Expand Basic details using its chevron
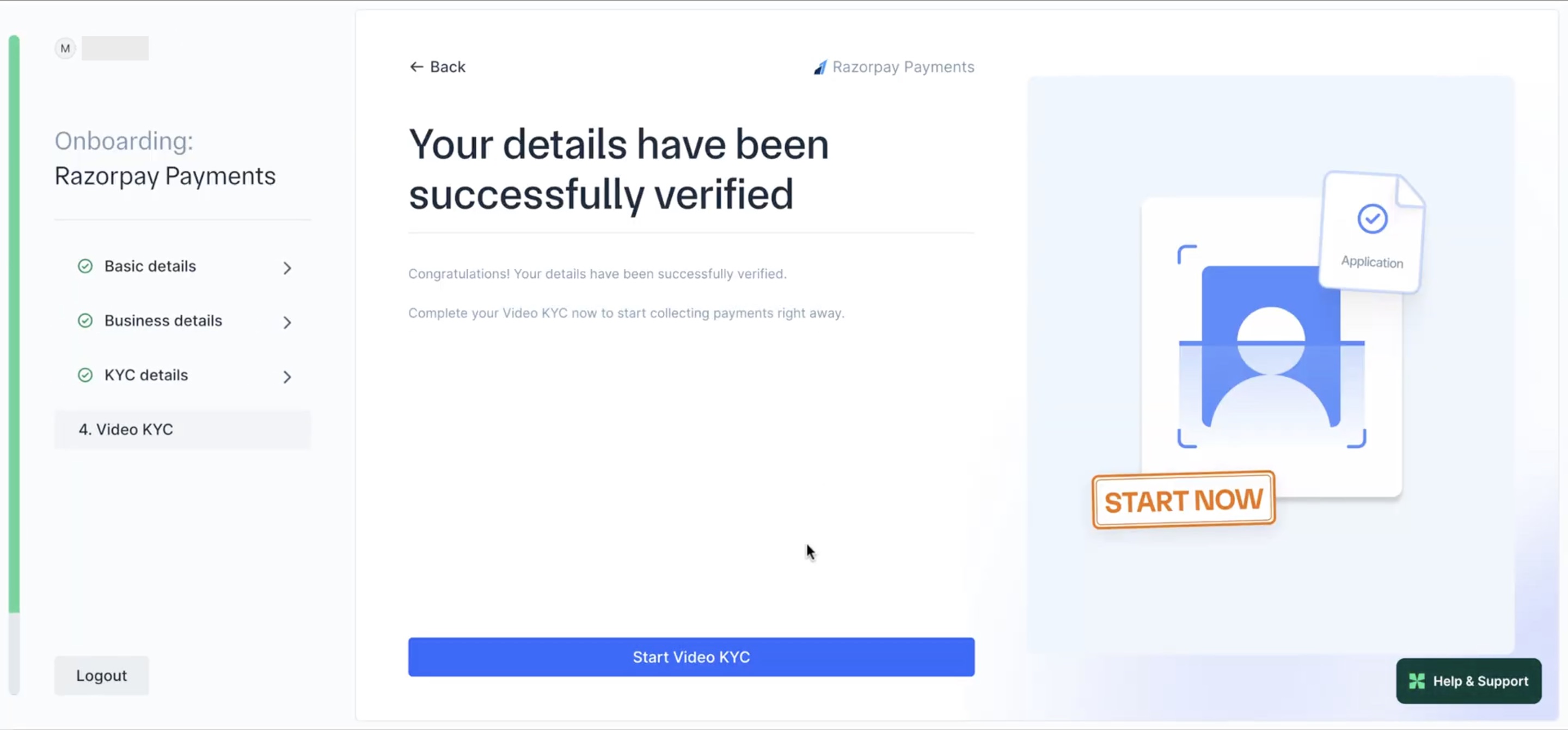The image size is (1568, 730). point(287,268)
